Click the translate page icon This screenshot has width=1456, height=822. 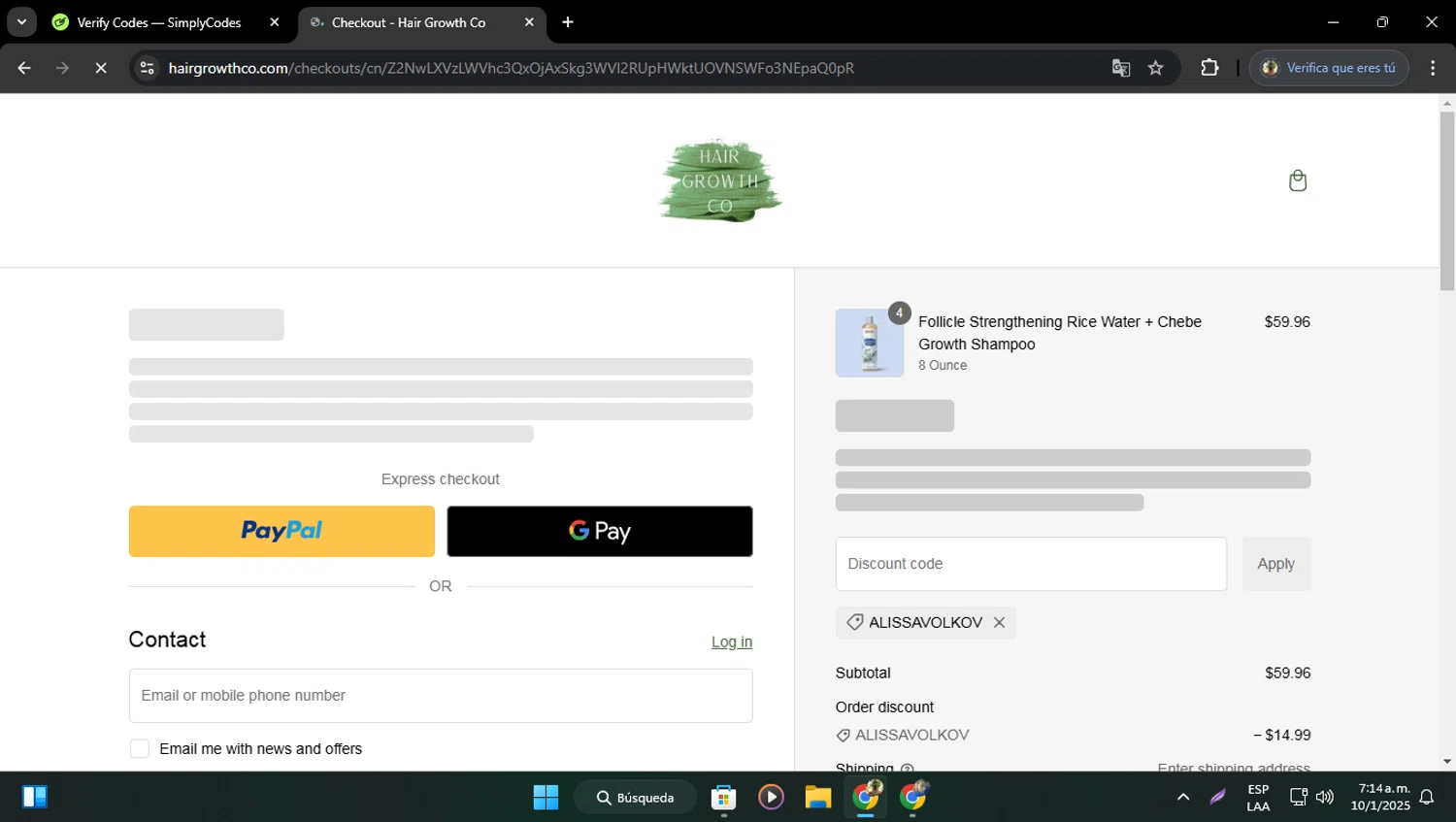(1121, 68)
